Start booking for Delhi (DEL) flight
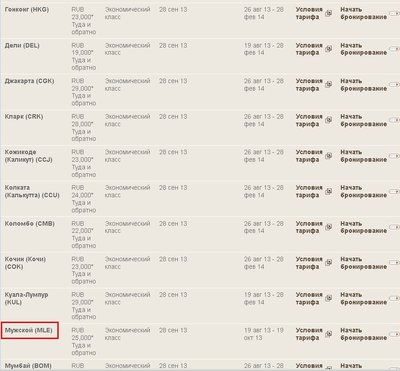This screenshot has width=400, height=371. (x=363, y=49)
